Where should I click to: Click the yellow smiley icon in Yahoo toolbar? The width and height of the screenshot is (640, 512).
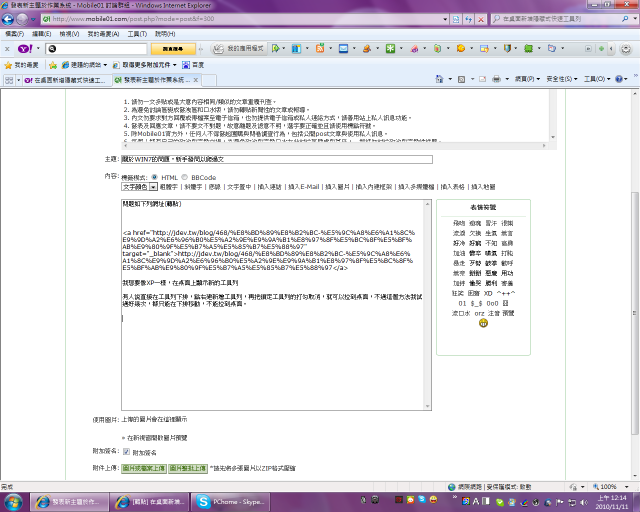tap(461, 49)
